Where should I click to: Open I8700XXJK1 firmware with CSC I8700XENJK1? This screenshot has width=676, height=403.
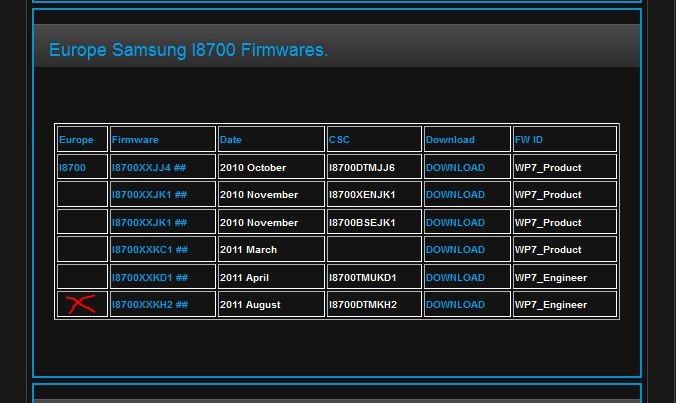pos(149,195)
